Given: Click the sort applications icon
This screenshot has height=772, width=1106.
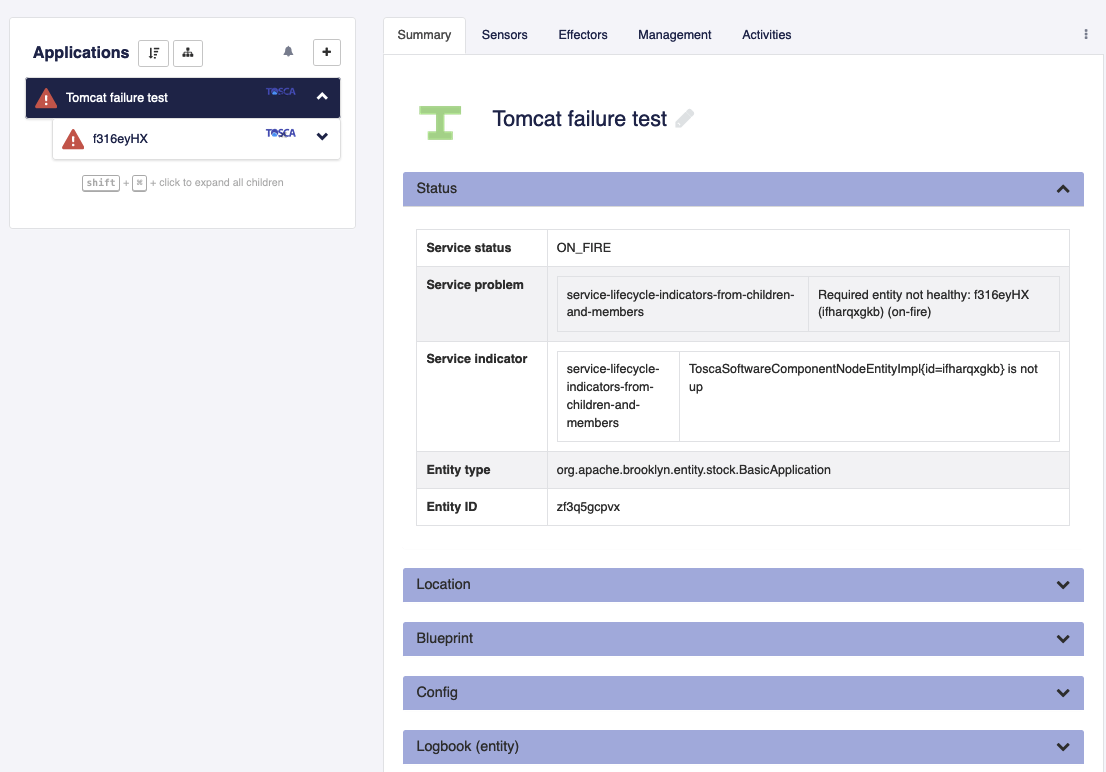Looking at the screenshot, I should 153,53.
